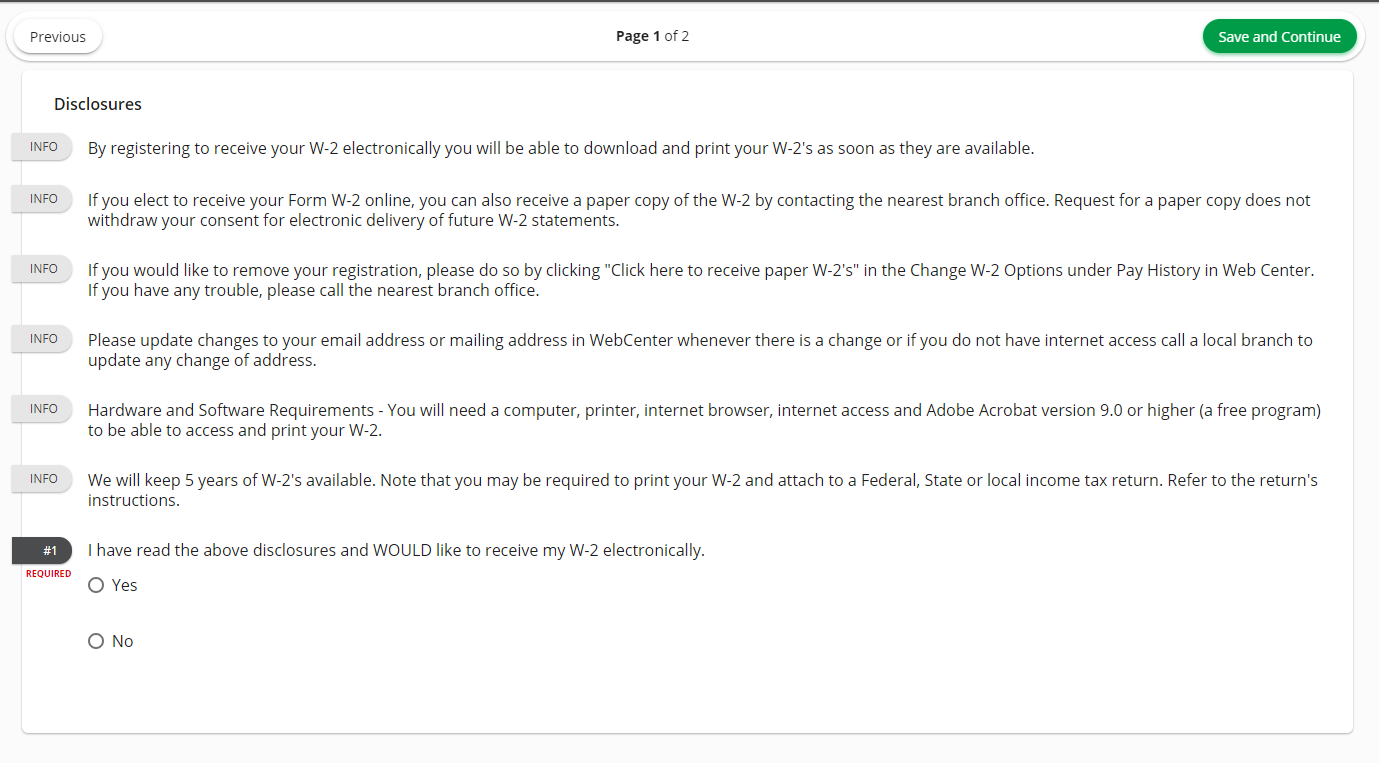Click the Hardware and Software Requirements paragraph
The width and height of the screenshot is (1379, 763).
pos(705,420)
